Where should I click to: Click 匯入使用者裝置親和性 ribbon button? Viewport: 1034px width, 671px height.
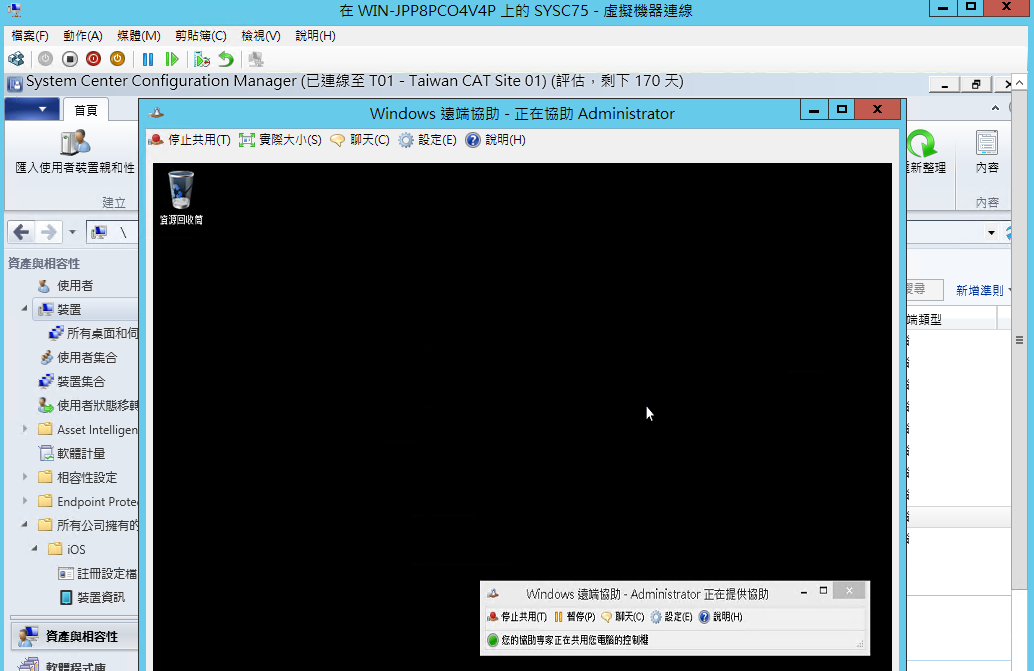pos(75,152)
